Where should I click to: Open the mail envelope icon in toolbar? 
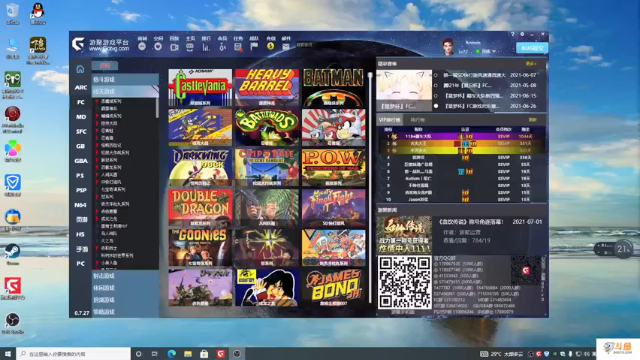click(x=286, y=47)
